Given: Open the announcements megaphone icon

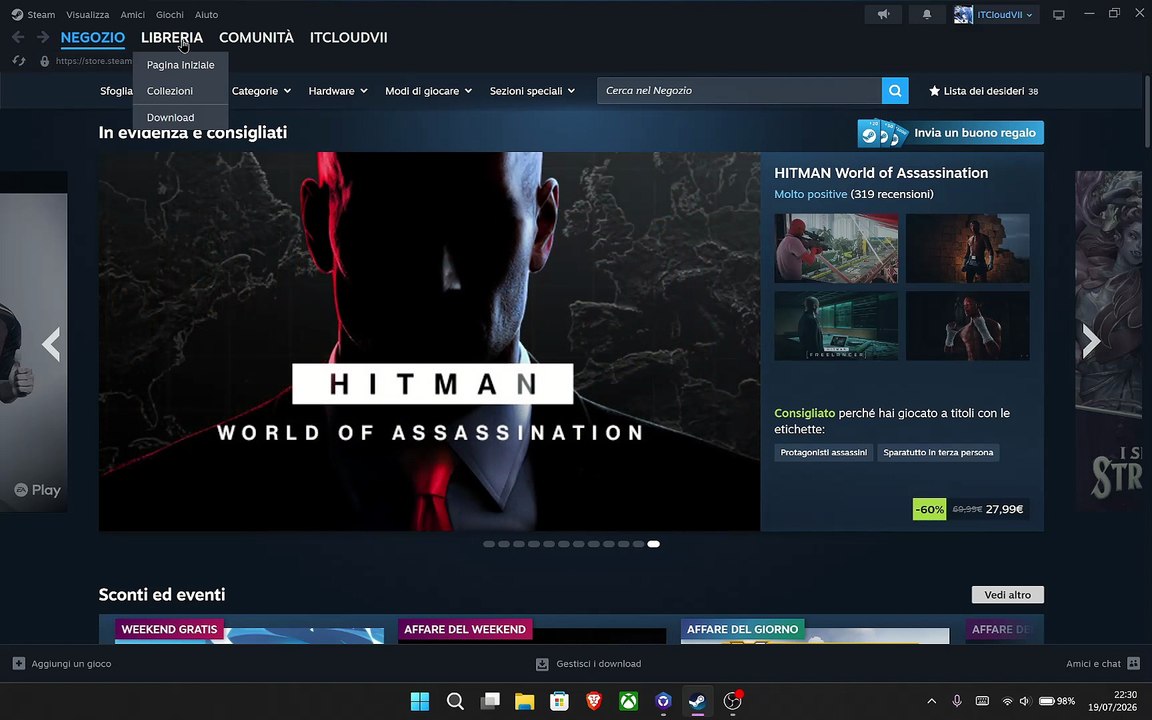Looking at the screenshot, I should tap(883, 14).
